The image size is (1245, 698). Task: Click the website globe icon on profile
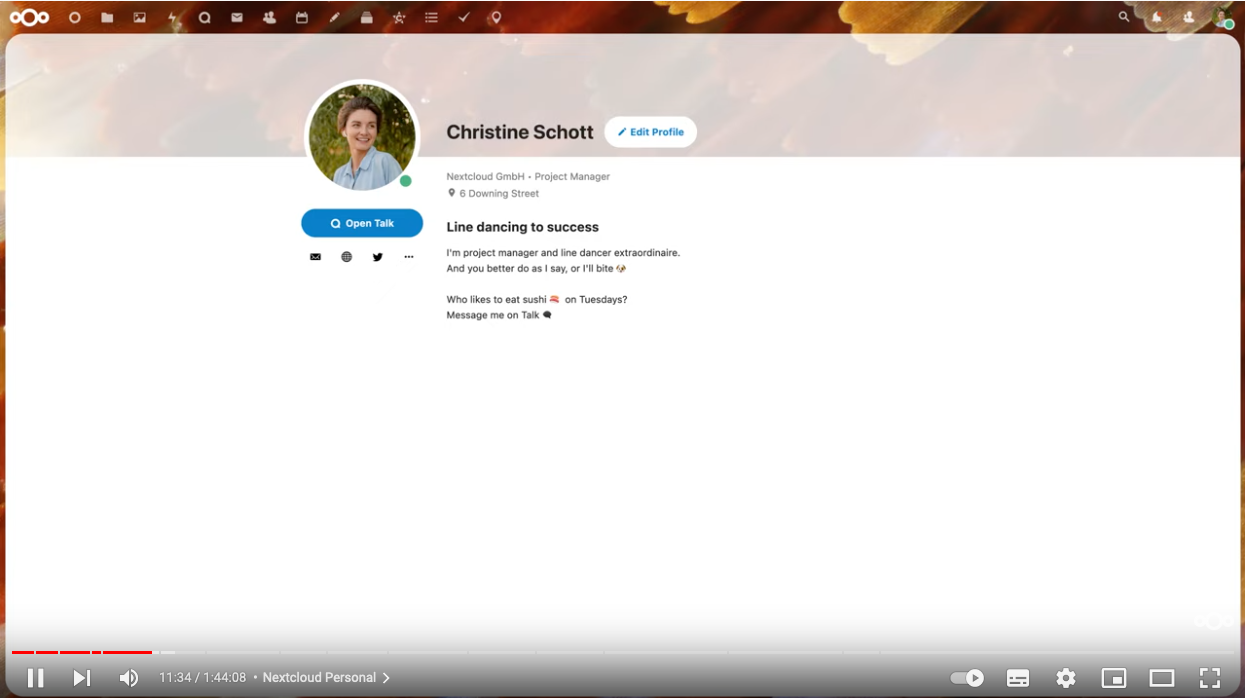pos(346,257)
